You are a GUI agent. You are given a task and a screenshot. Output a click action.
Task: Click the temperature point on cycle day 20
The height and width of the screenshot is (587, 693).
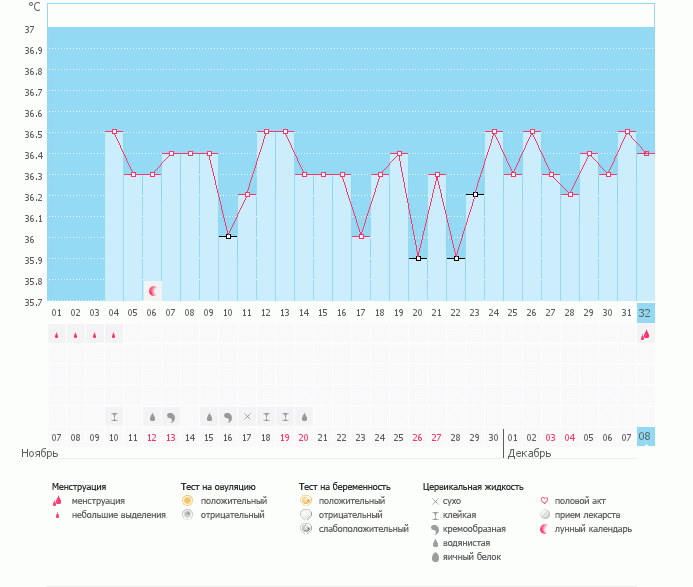click(419, 258)
